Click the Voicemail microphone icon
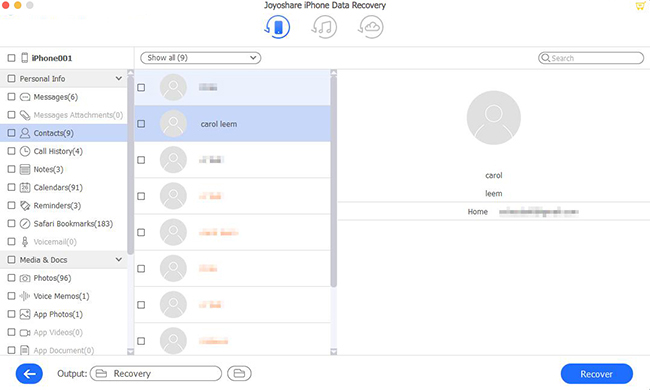This screenshot has width=650, height=390. [25, 242]
